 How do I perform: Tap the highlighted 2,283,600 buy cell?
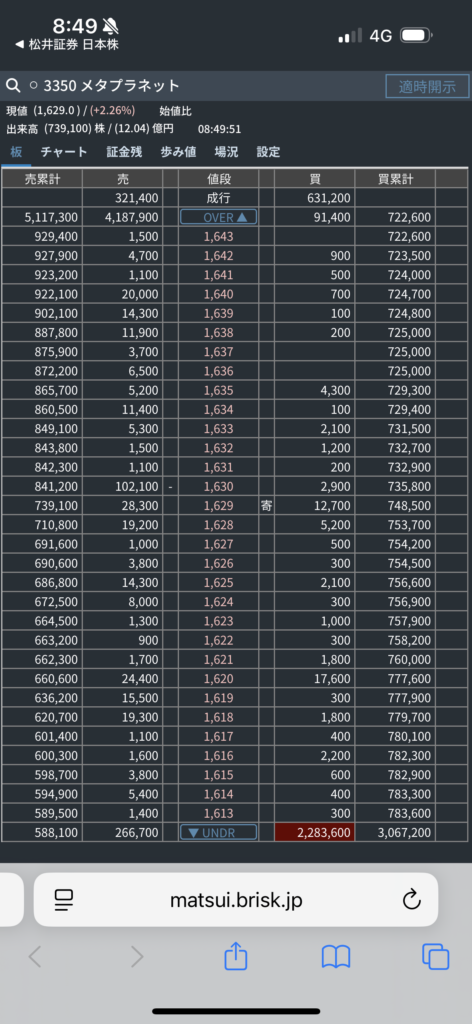click(315, 833)
